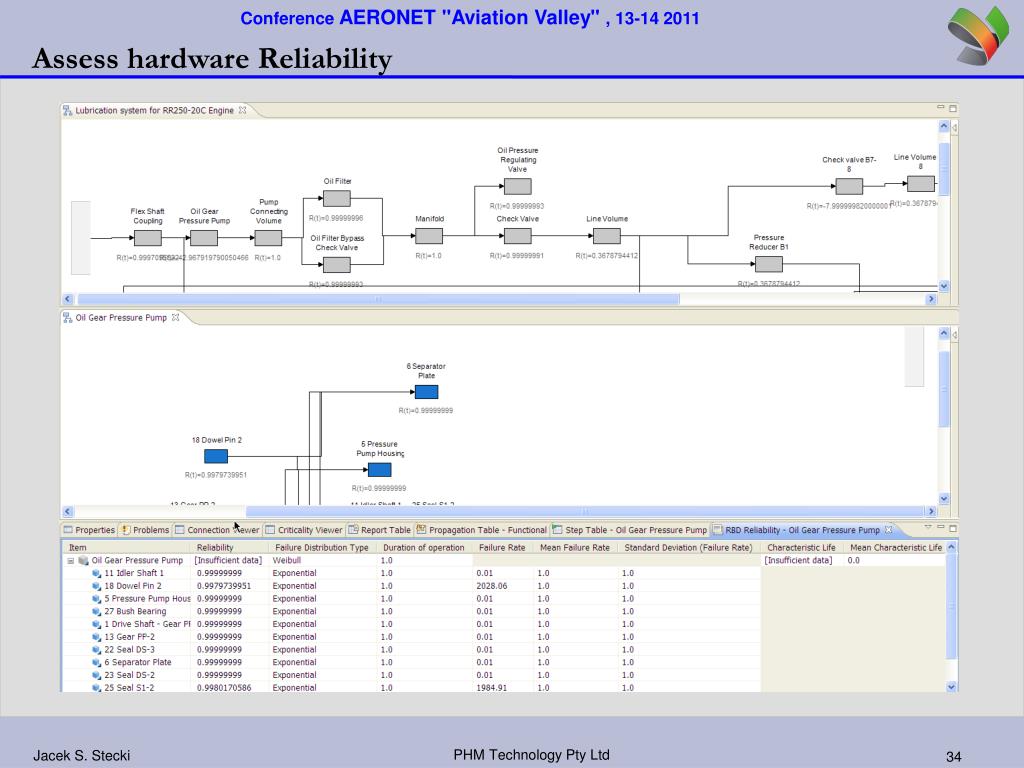Sort by Failure Distribution Type column header

point(322,547)
